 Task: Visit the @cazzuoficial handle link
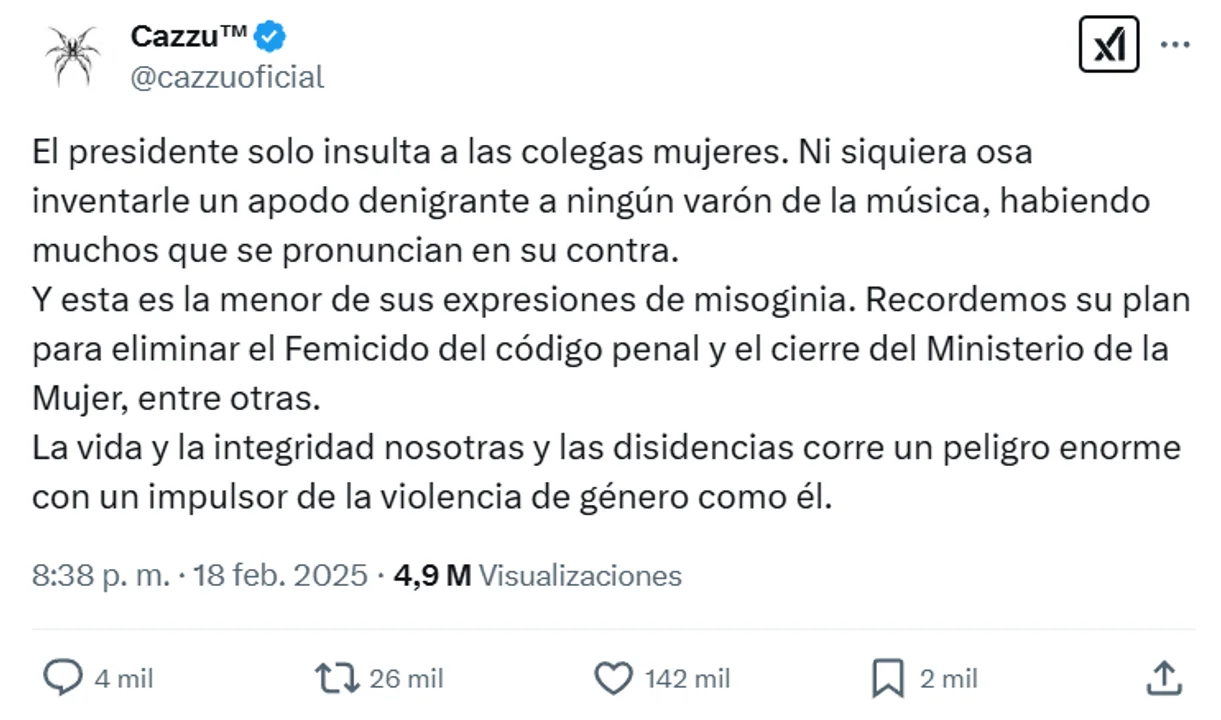point(227,77)
